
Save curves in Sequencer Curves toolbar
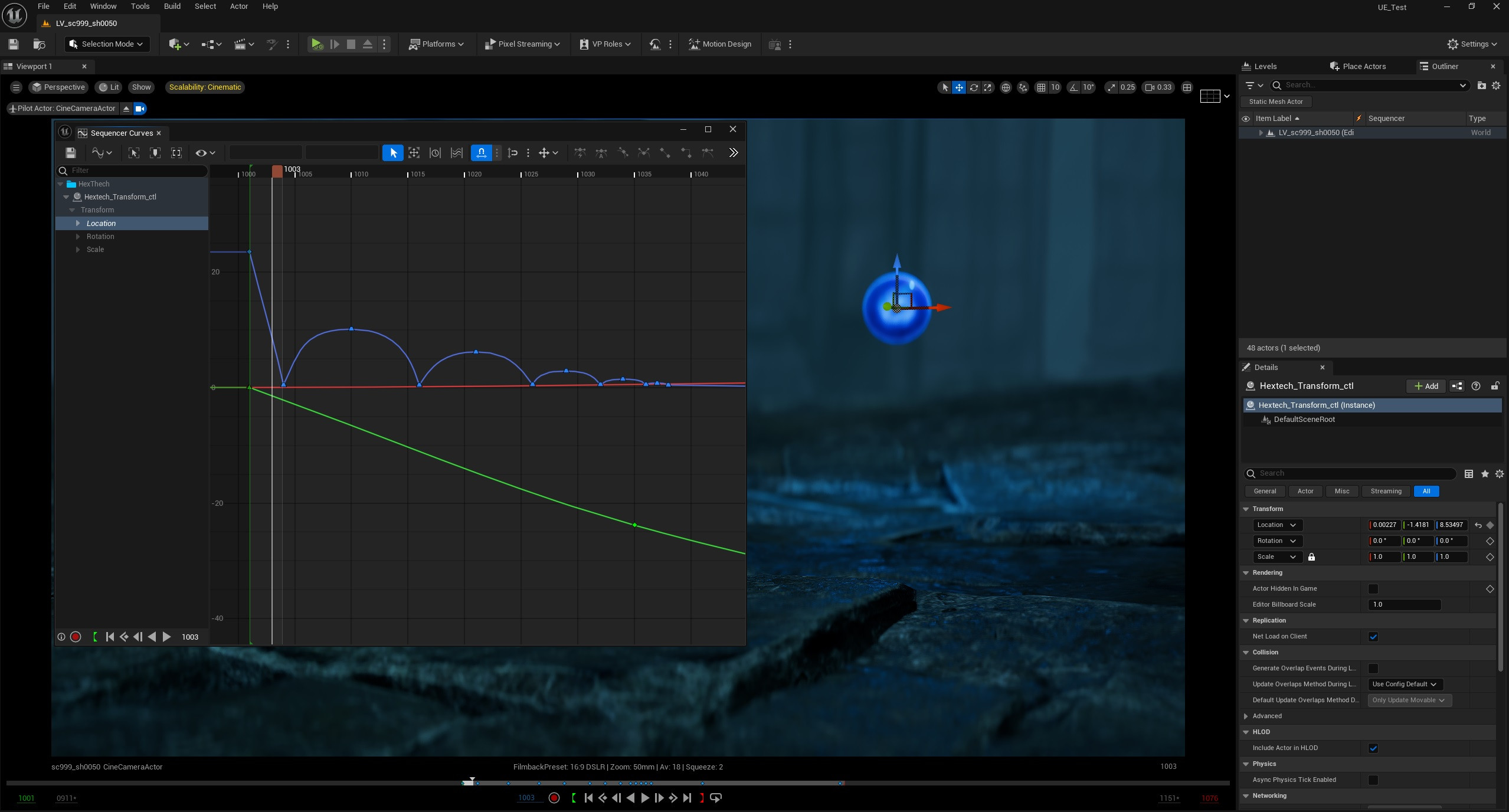tap(70, 153)
